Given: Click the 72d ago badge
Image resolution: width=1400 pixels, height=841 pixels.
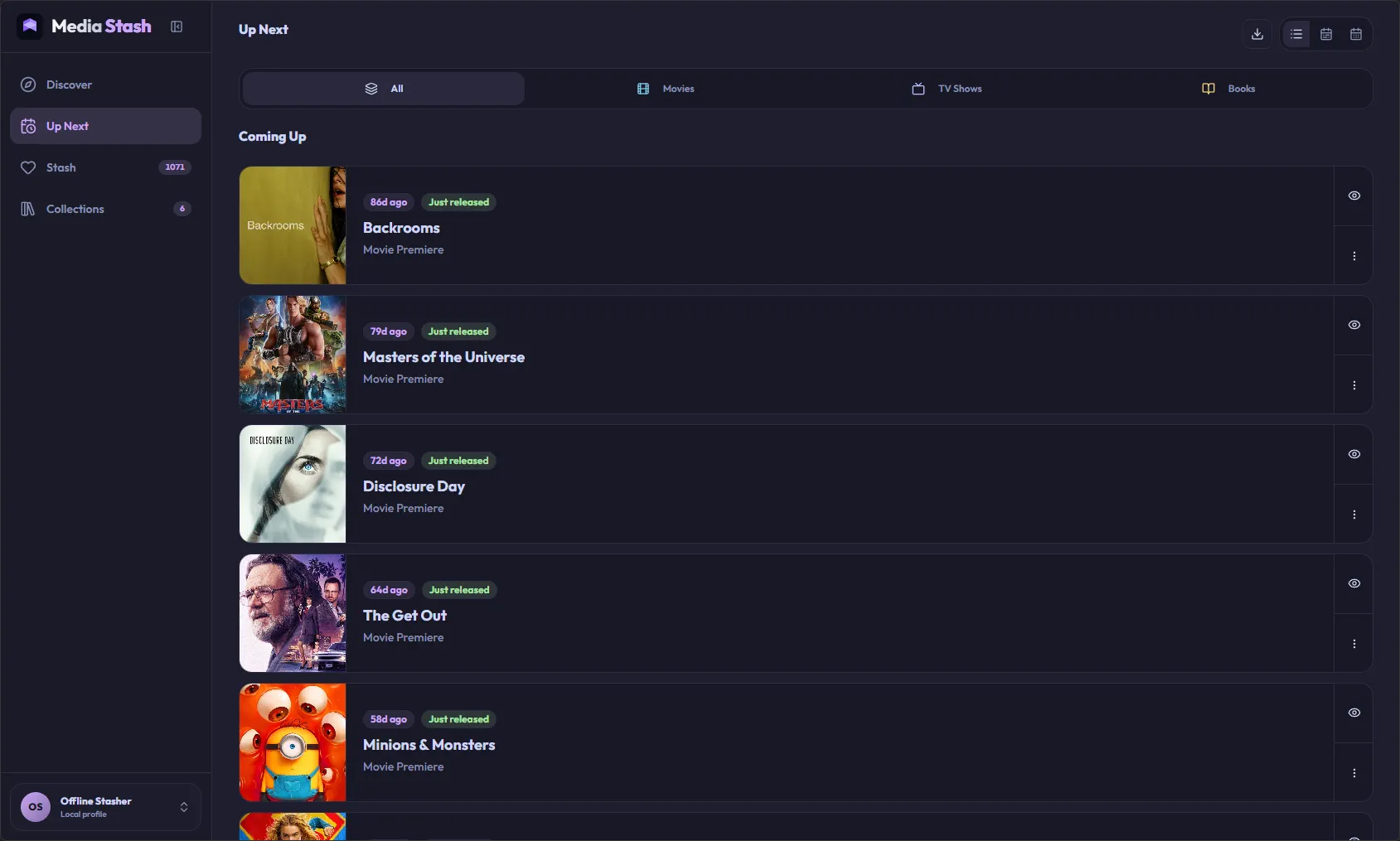Looking at the screenshot, I should point(389,461).
